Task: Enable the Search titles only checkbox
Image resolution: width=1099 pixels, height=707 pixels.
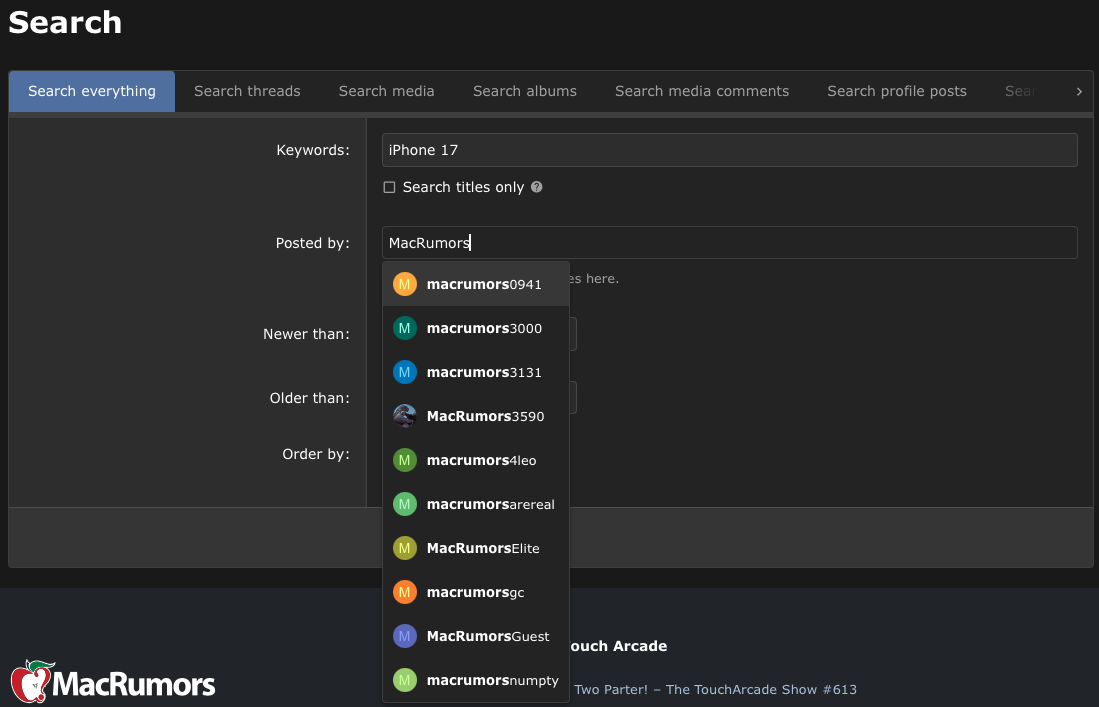Action: point(390,187)
